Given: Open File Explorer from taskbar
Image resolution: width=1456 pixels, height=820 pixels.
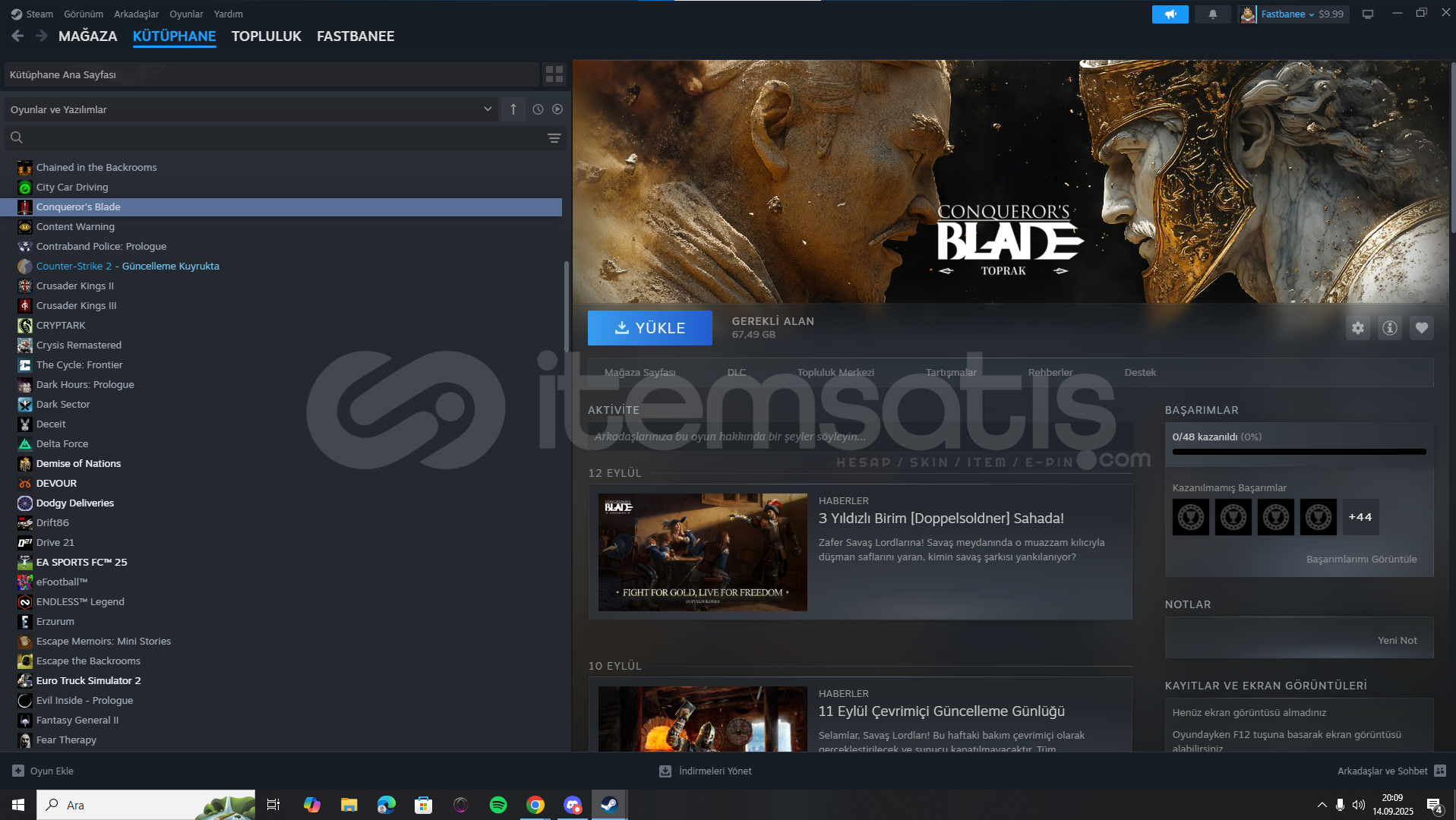Looking at the screenshot, I should pos(349,805).
